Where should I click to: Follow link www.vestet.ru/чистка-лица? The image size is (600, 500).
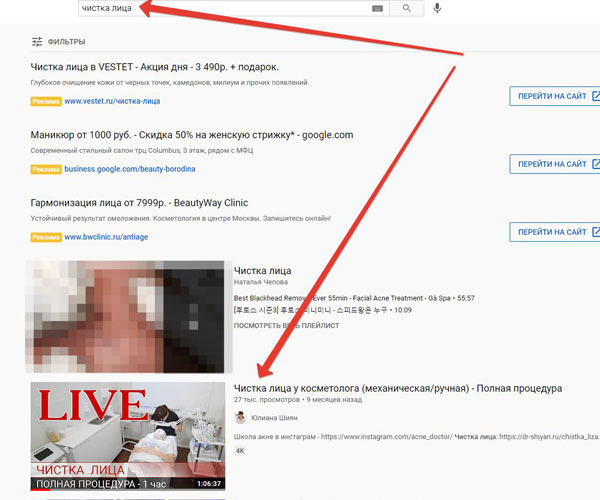(x=112, y=101)
